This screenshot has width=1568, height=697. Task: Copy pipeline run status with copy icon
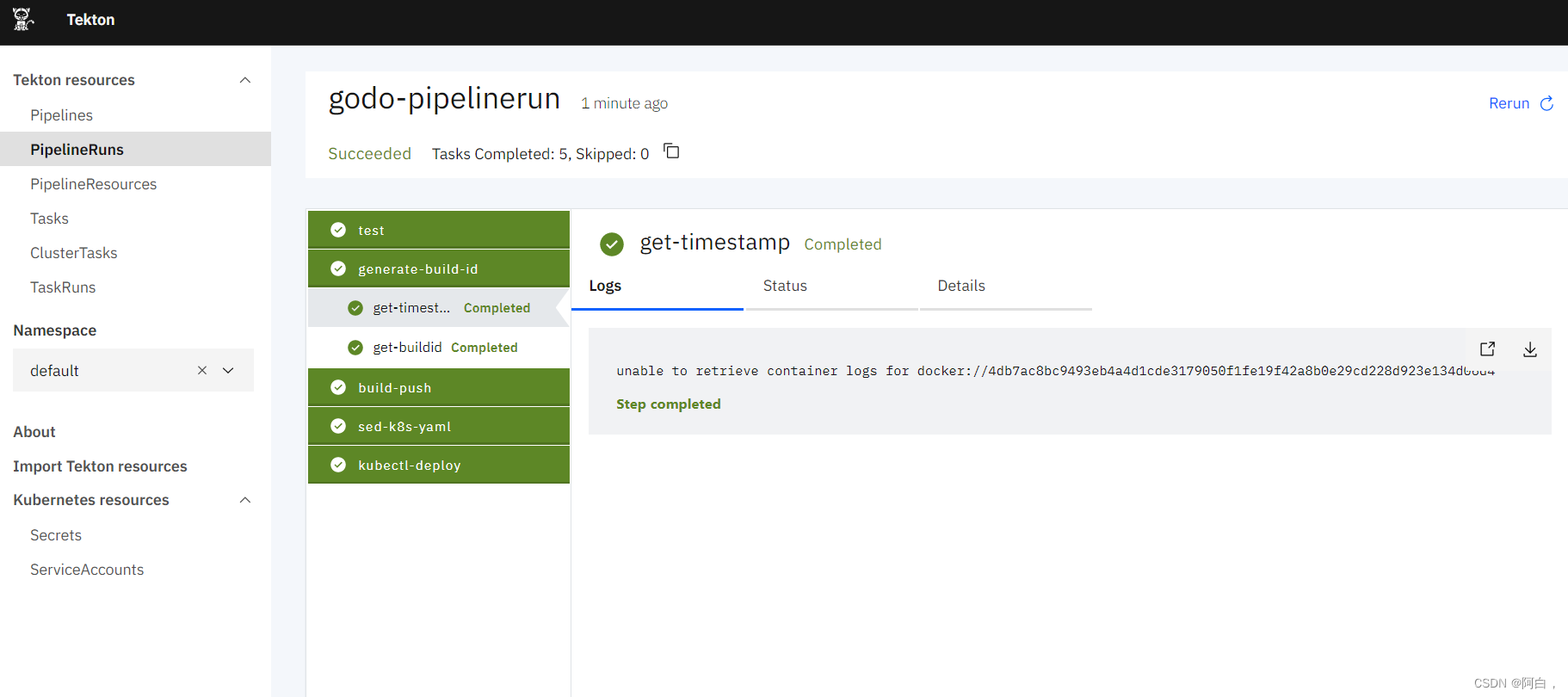point(671,151)
